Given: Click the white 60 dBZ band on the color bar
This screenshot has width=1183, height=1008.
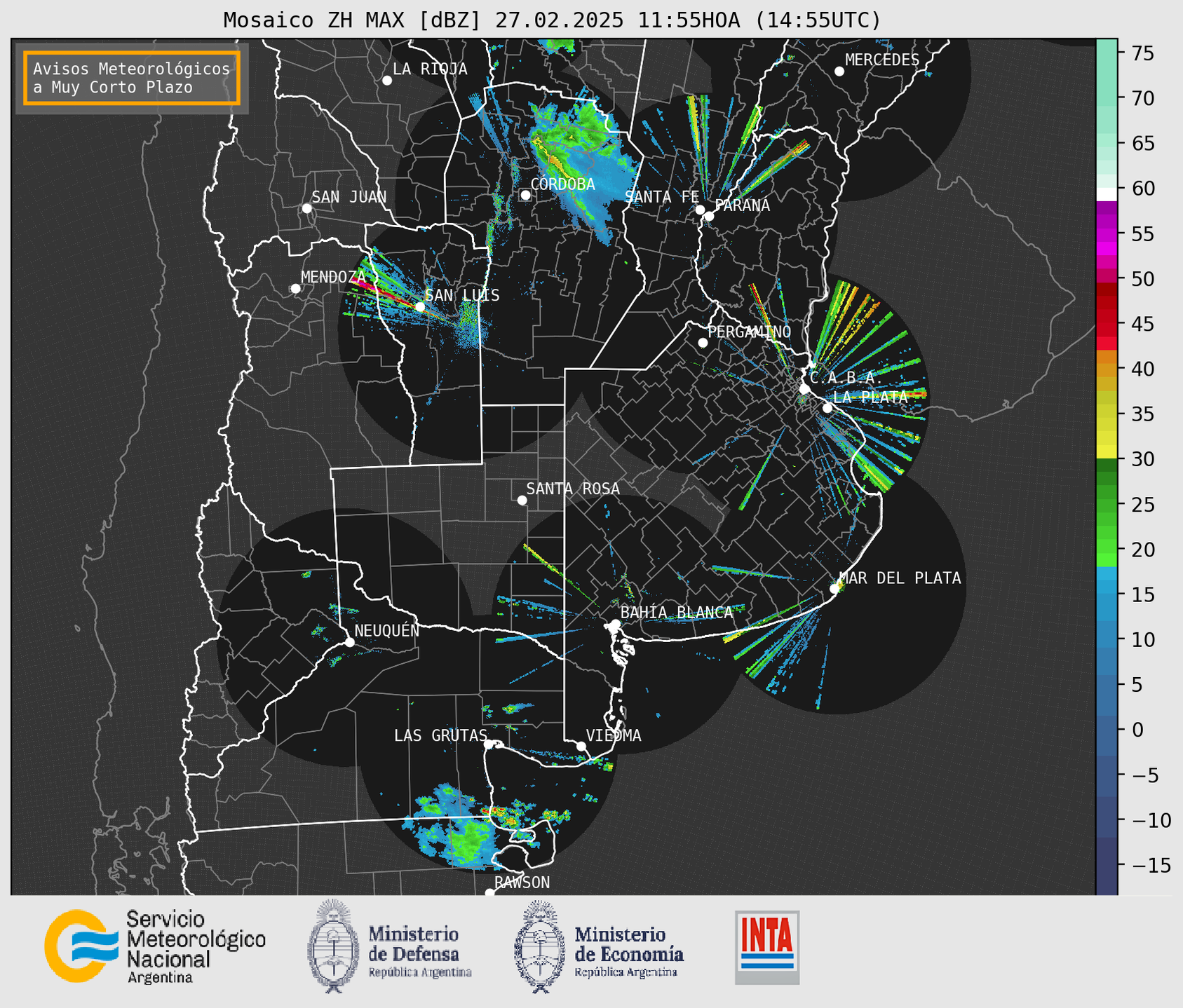Looking at the screenshot, I should 1107,194.
